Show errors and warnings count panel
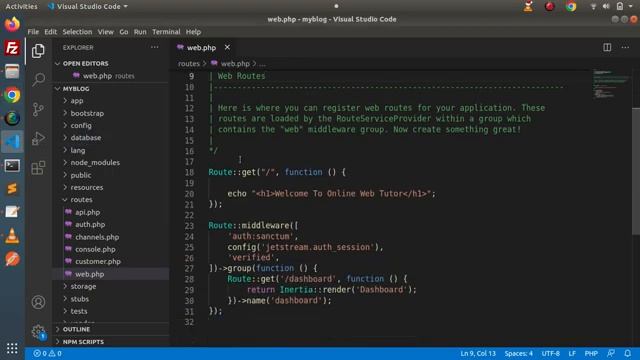The width and height of the screenshot is (640, 360). click(x=47, y=353)
